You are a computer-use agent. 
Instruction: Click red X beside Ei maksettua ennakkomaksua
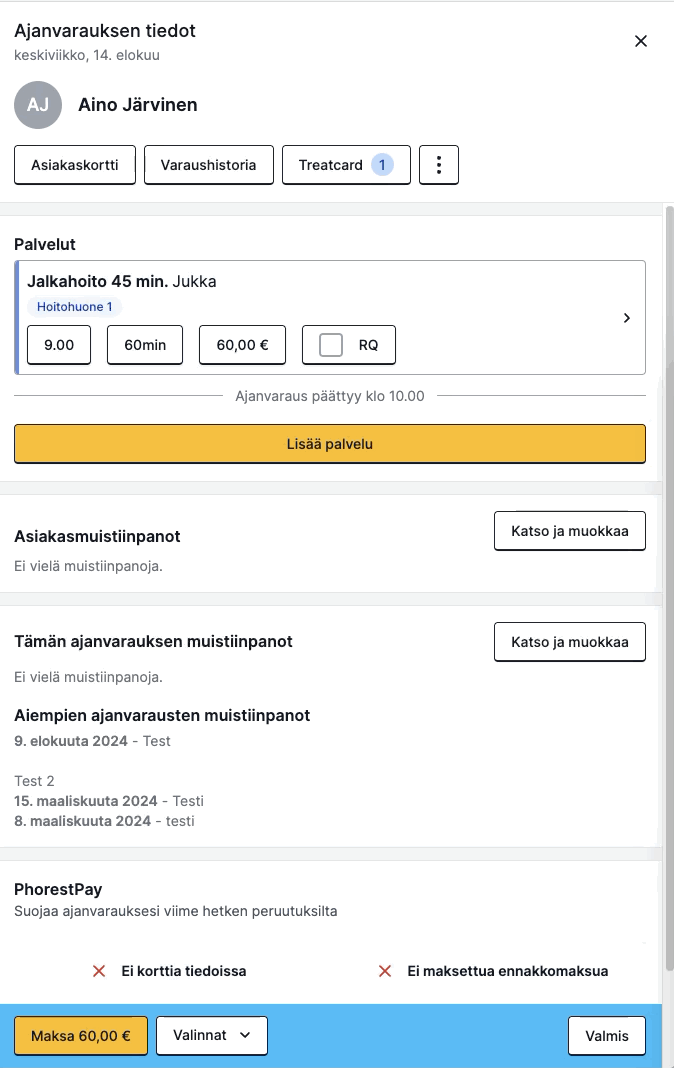pyautogui.click(x=385, y=971)
